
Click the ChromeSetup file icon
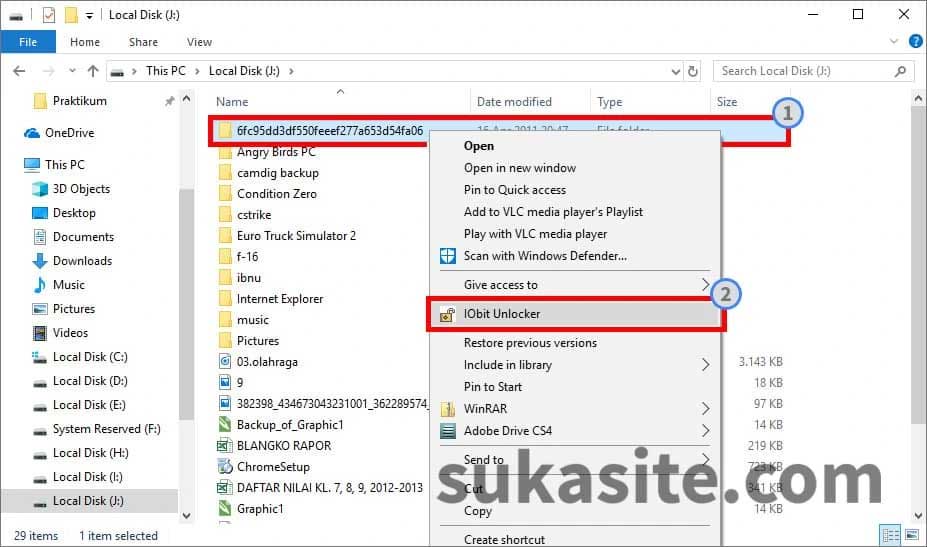(226, 467)
